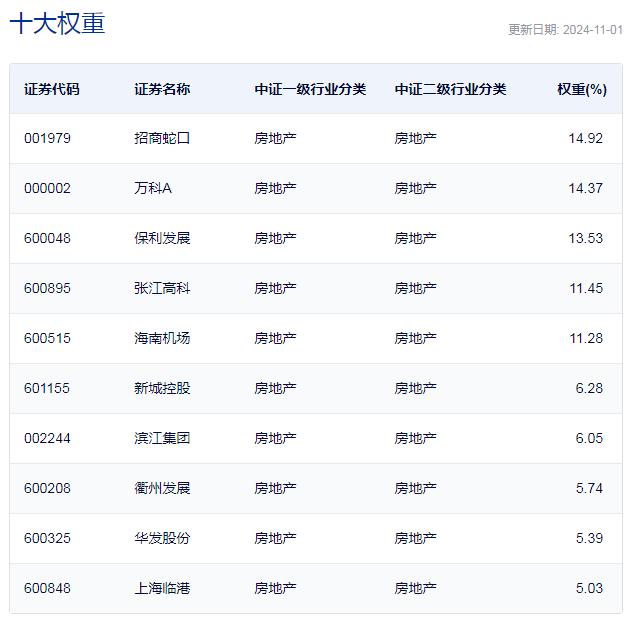627x621 pixels.
Task: Click the weight value 13.53
Action: click(x=585, y=238)
